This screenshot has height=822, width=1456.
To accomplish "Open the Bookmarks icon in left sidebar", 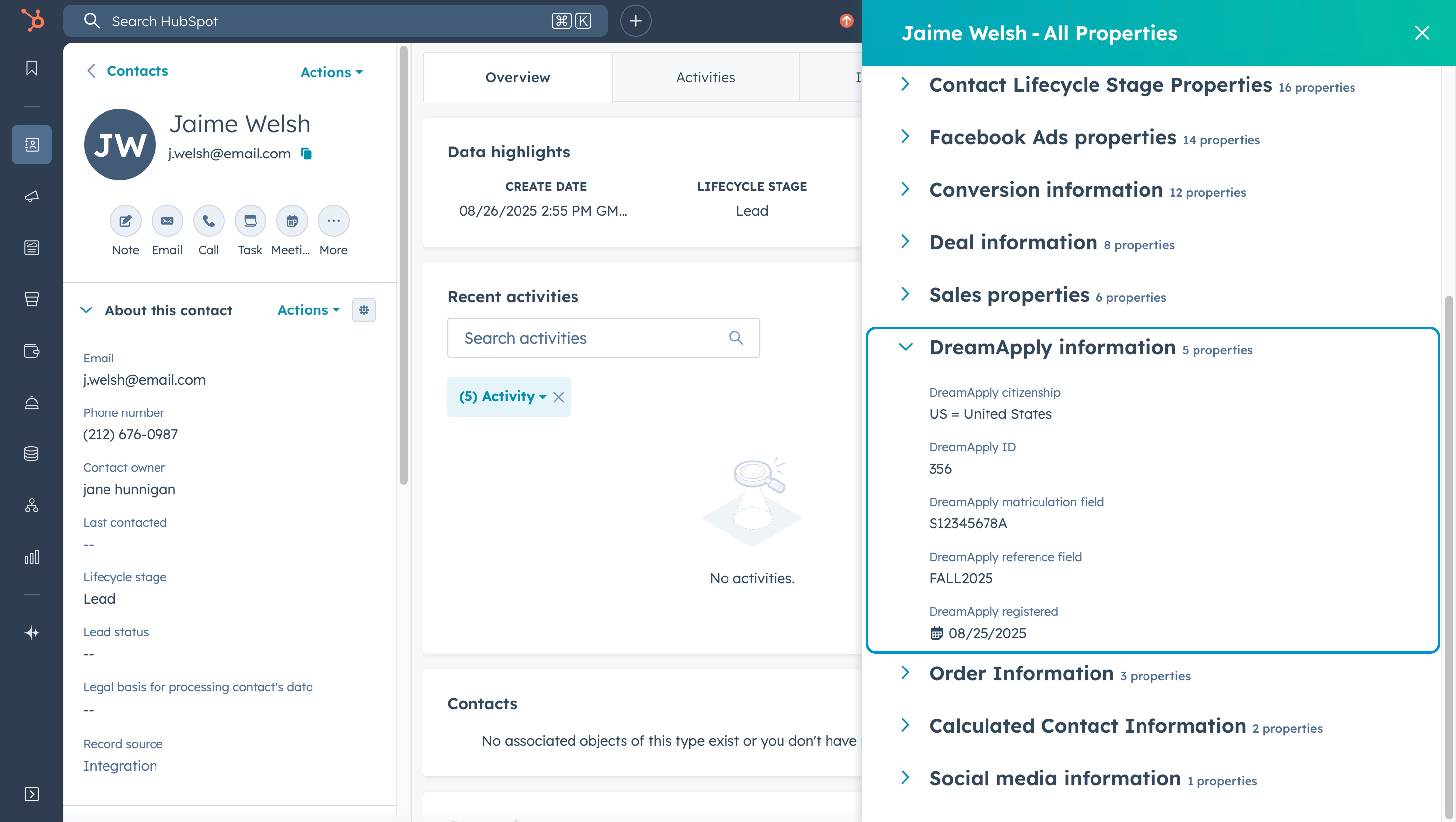I will click(x=32, y=68).
